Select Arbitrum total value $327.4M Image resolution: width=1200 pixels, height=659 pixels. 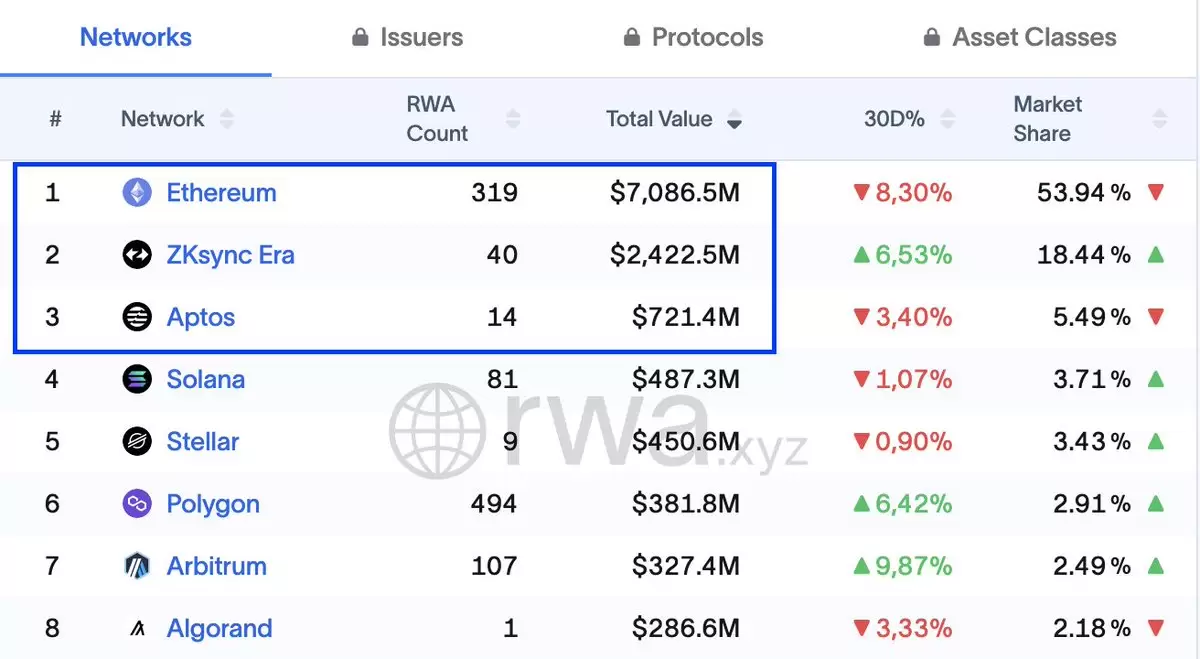[x=686, y=566]
